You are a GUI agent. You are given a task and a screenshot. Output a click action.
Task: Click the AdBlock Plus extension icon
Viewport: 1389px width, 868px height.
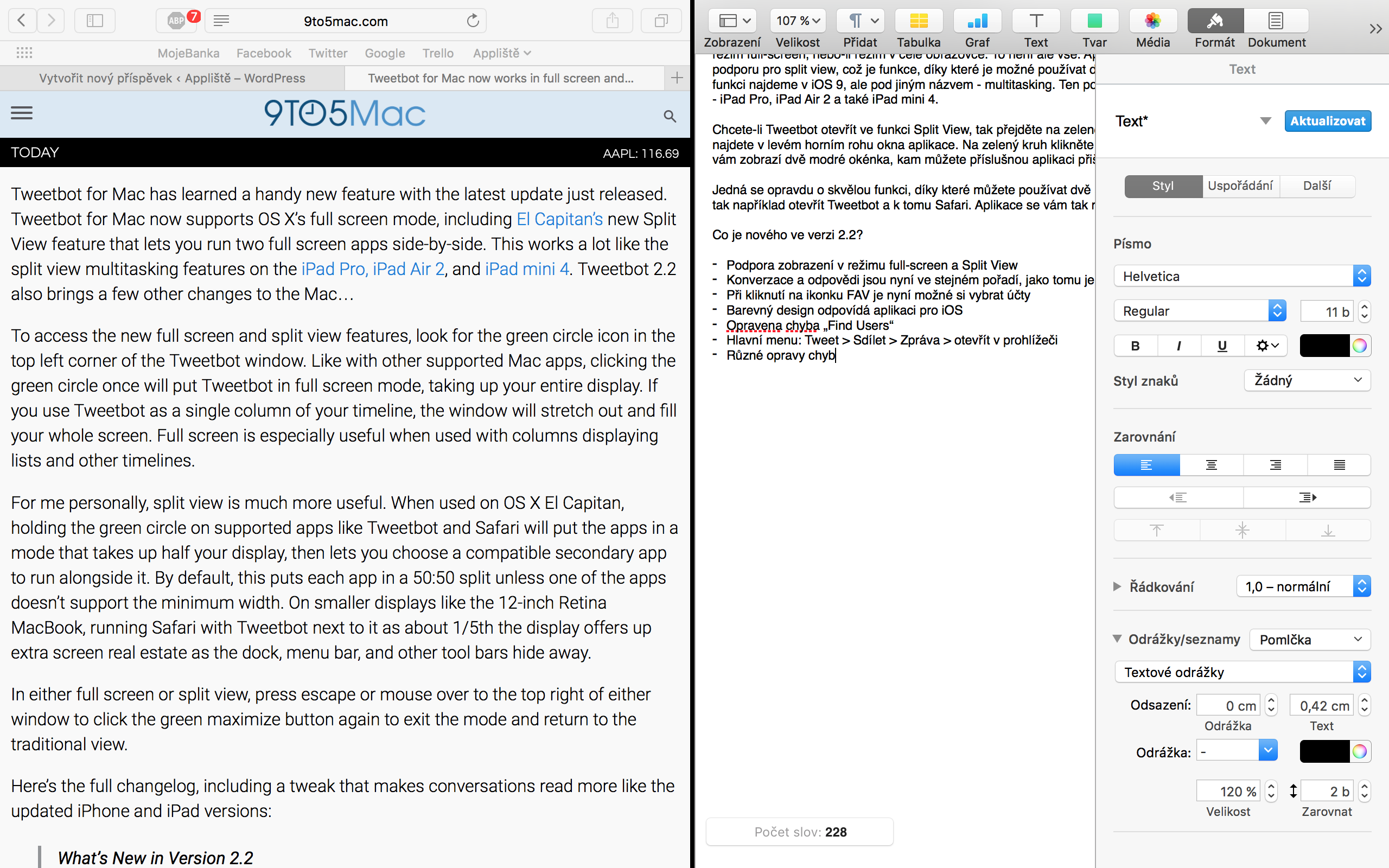[x=177, y=21]
